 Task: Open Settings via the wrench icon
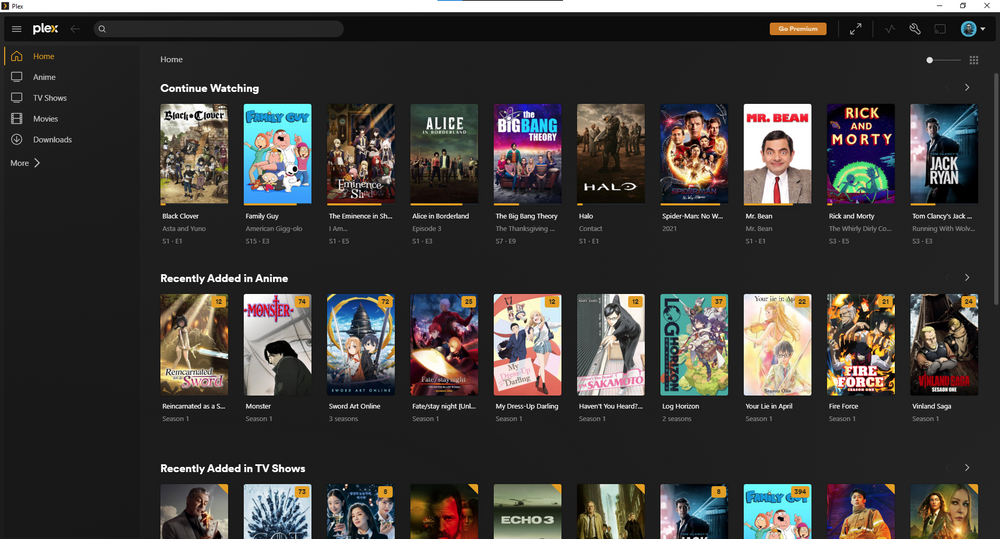[915, 29]
